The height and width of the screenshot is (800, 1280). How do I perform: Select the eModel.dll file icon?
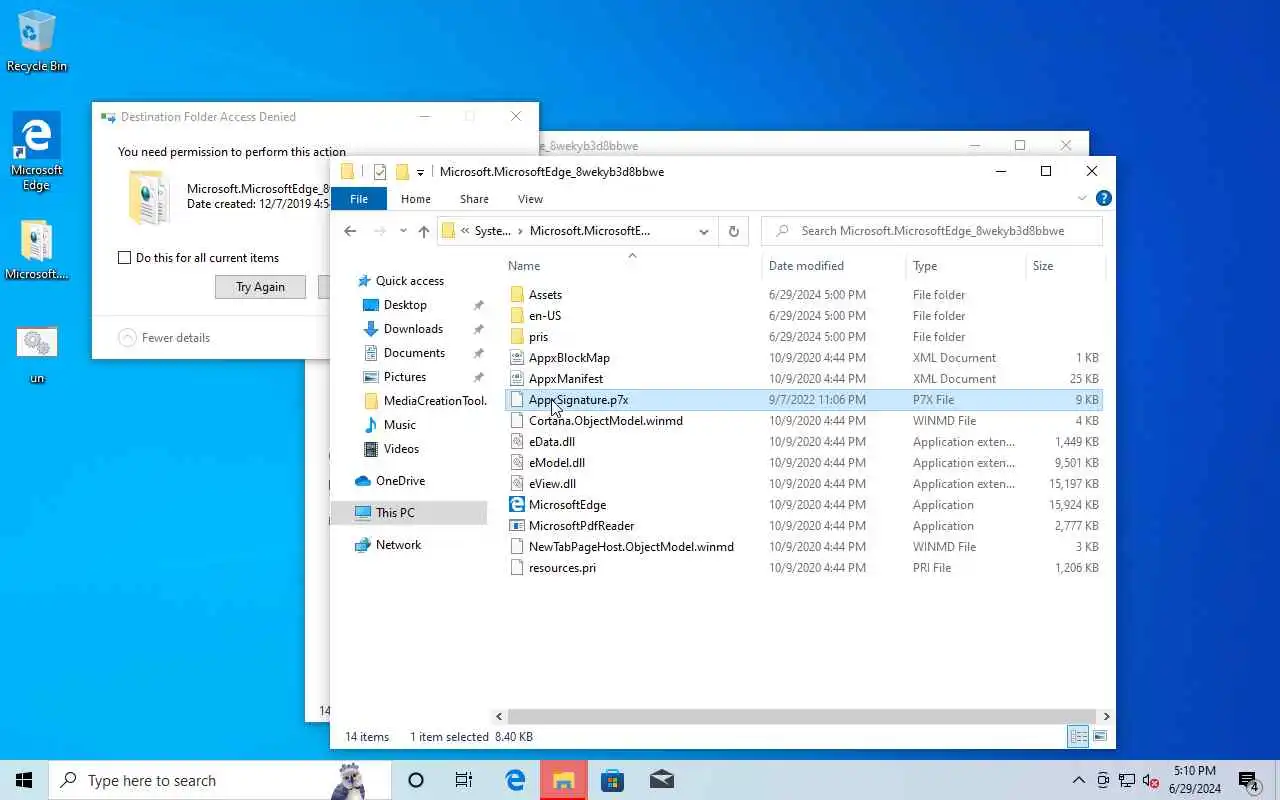[517, 463]
